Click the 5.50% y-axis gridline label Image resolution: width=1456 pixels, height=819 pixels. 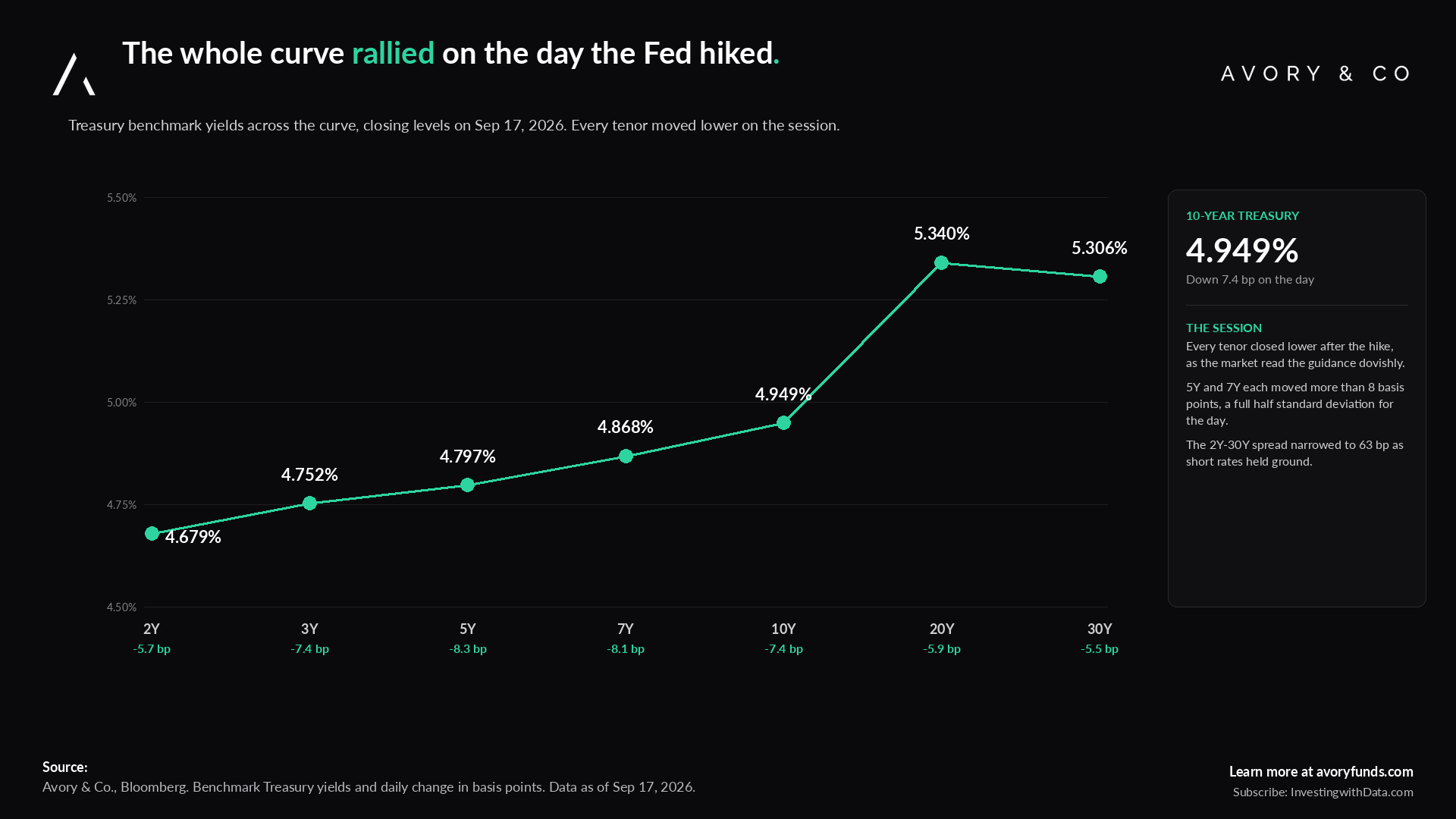coord(121,198)
